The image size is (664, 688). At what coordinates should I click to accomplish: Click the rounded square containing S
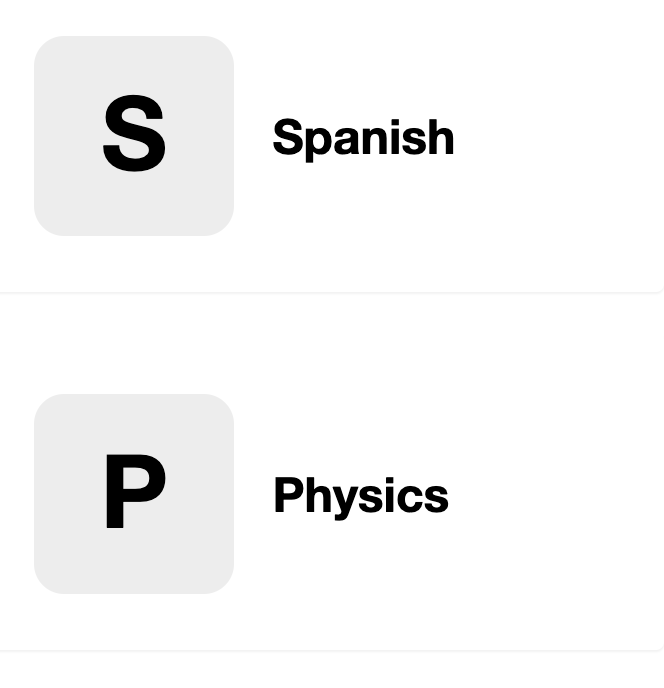point(134,136)
